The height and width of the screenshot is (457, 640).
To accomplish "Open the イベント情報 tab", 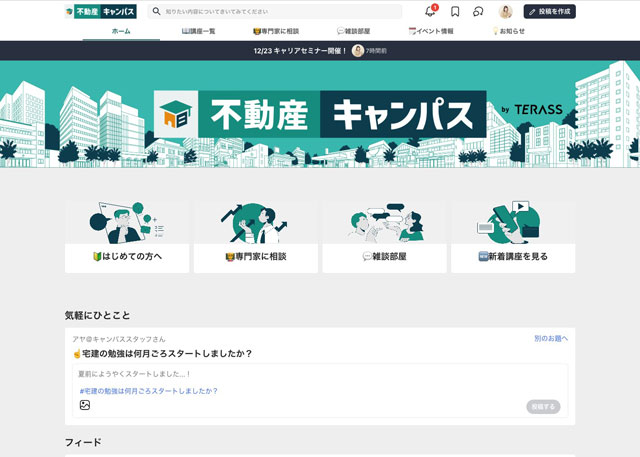I will (x=431, y=31).
